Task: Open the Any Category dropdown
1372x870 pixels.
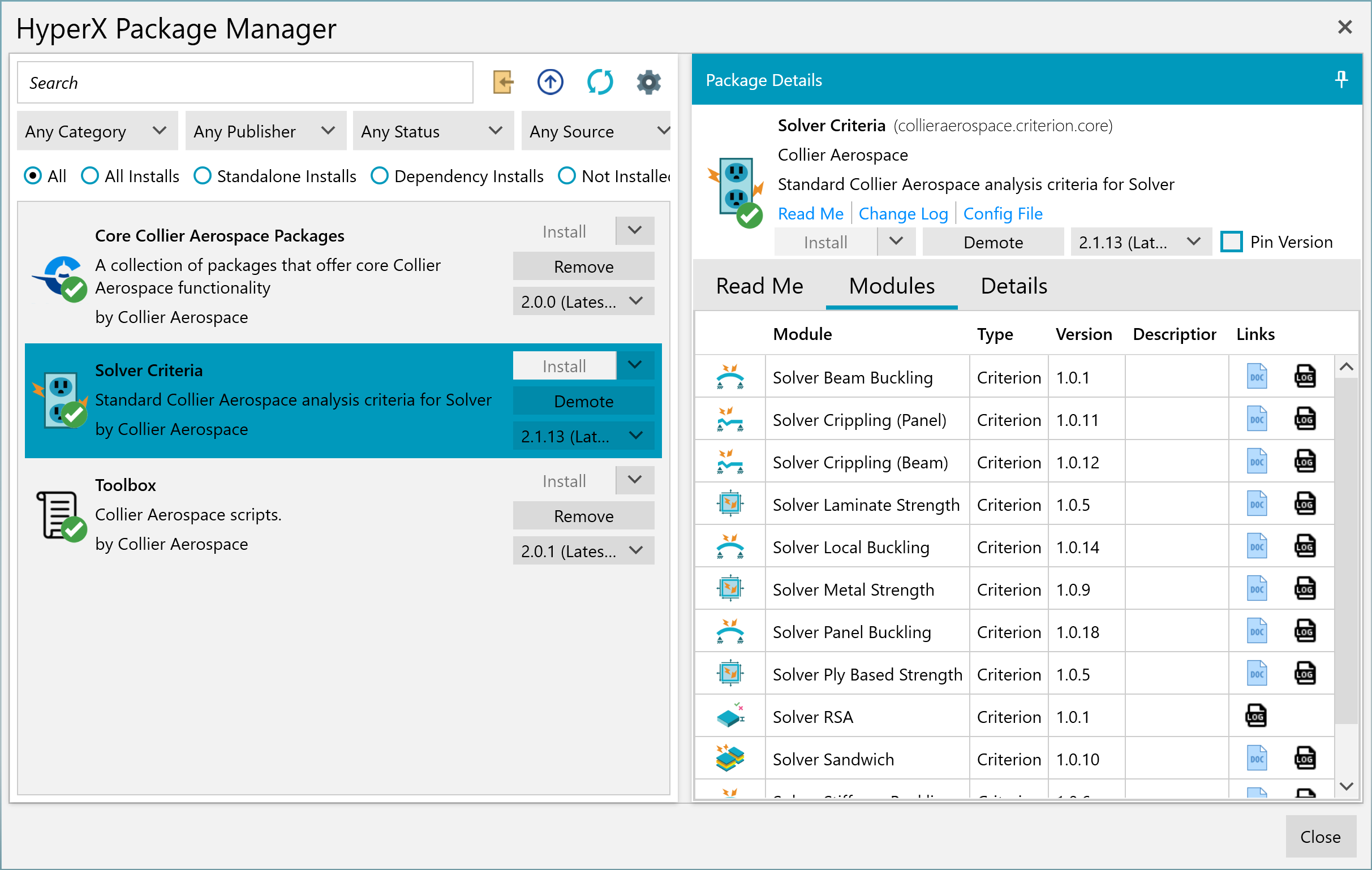Action: 97,131
